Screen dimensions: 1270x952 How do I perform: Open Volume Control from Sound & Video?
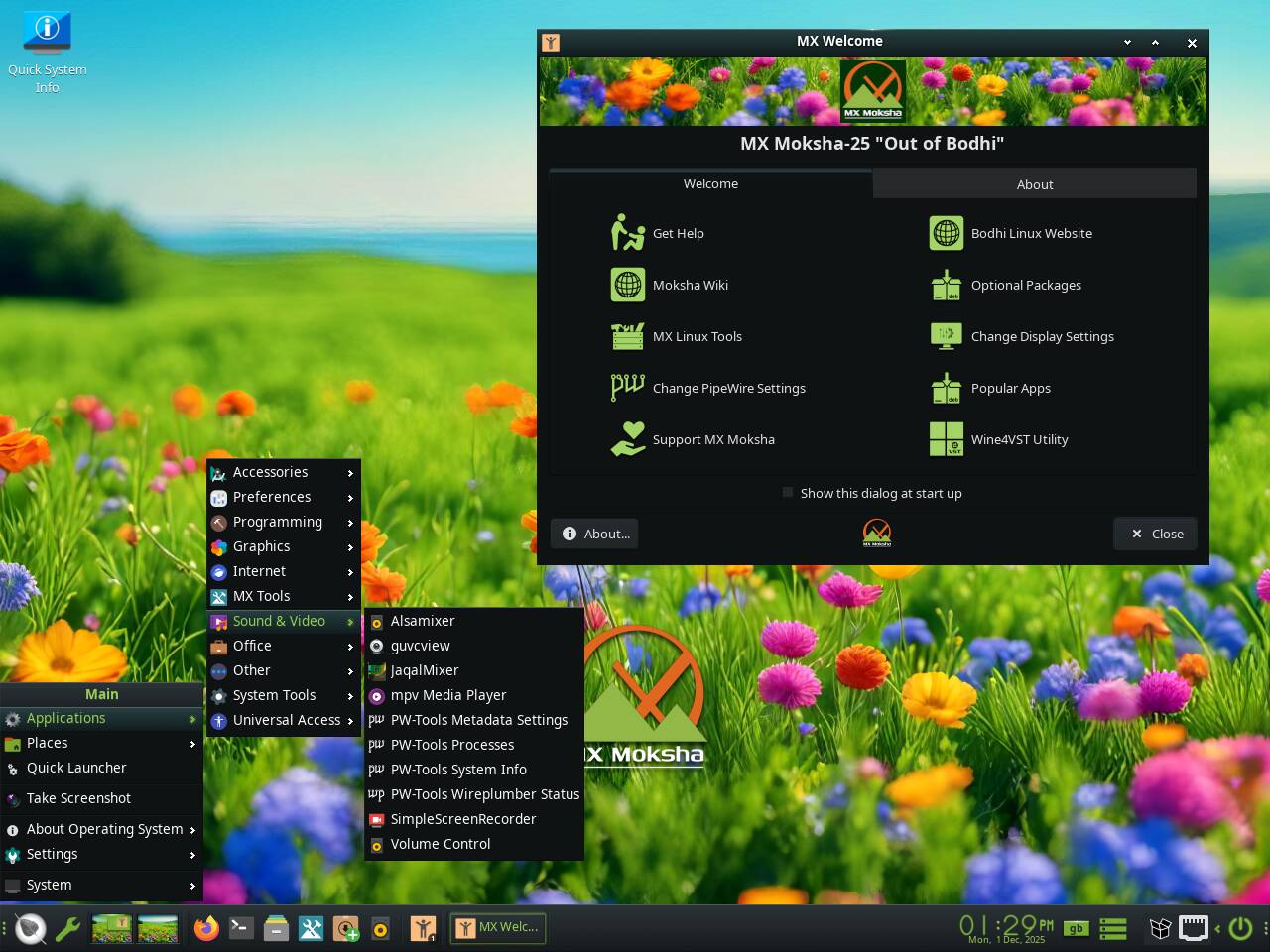pyautogui.click(x=441, y=844)
